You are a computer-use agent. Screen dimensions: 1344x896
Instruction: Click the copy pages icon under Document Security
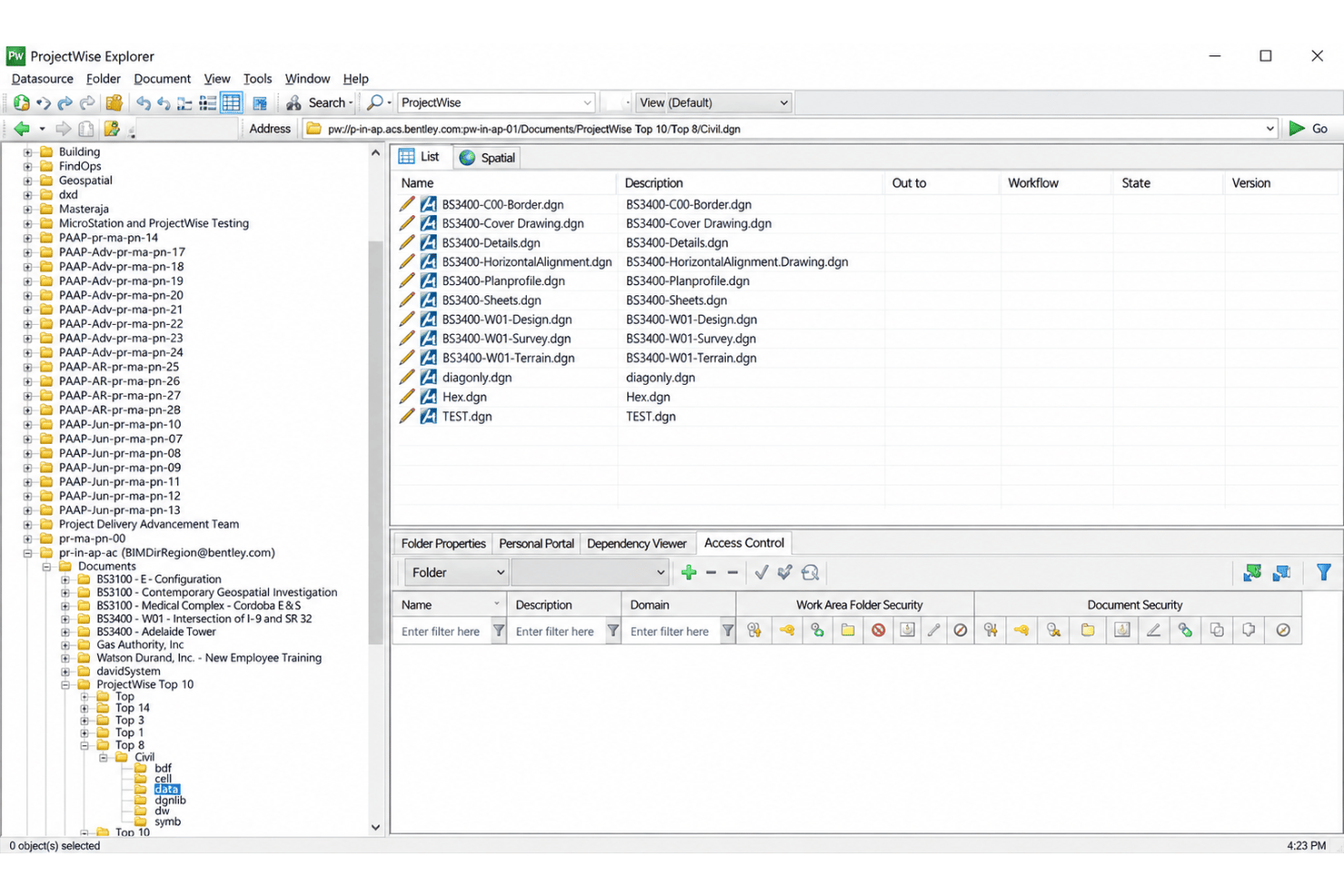1217,630
